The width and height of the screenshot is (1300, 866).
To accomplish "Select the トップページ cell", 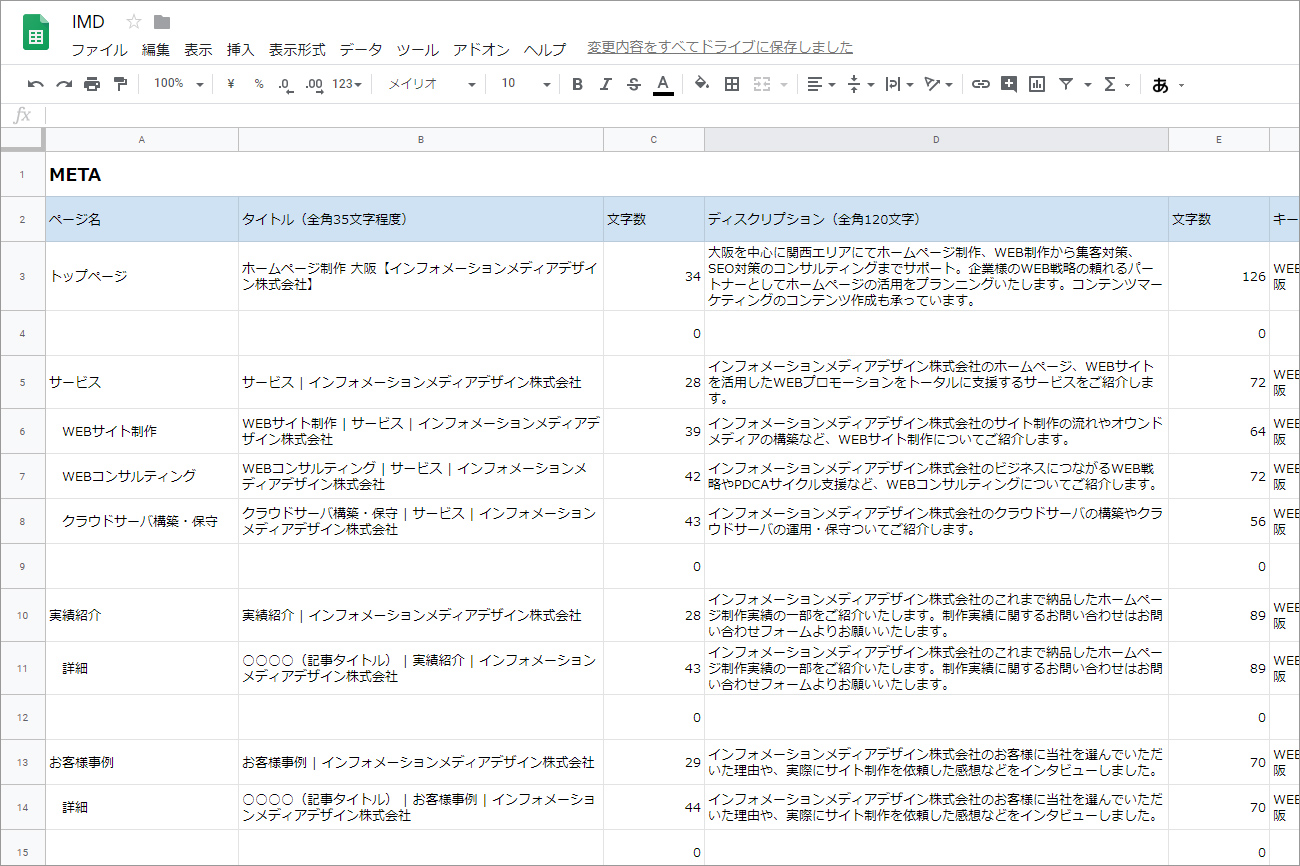I will pos(142,276).
